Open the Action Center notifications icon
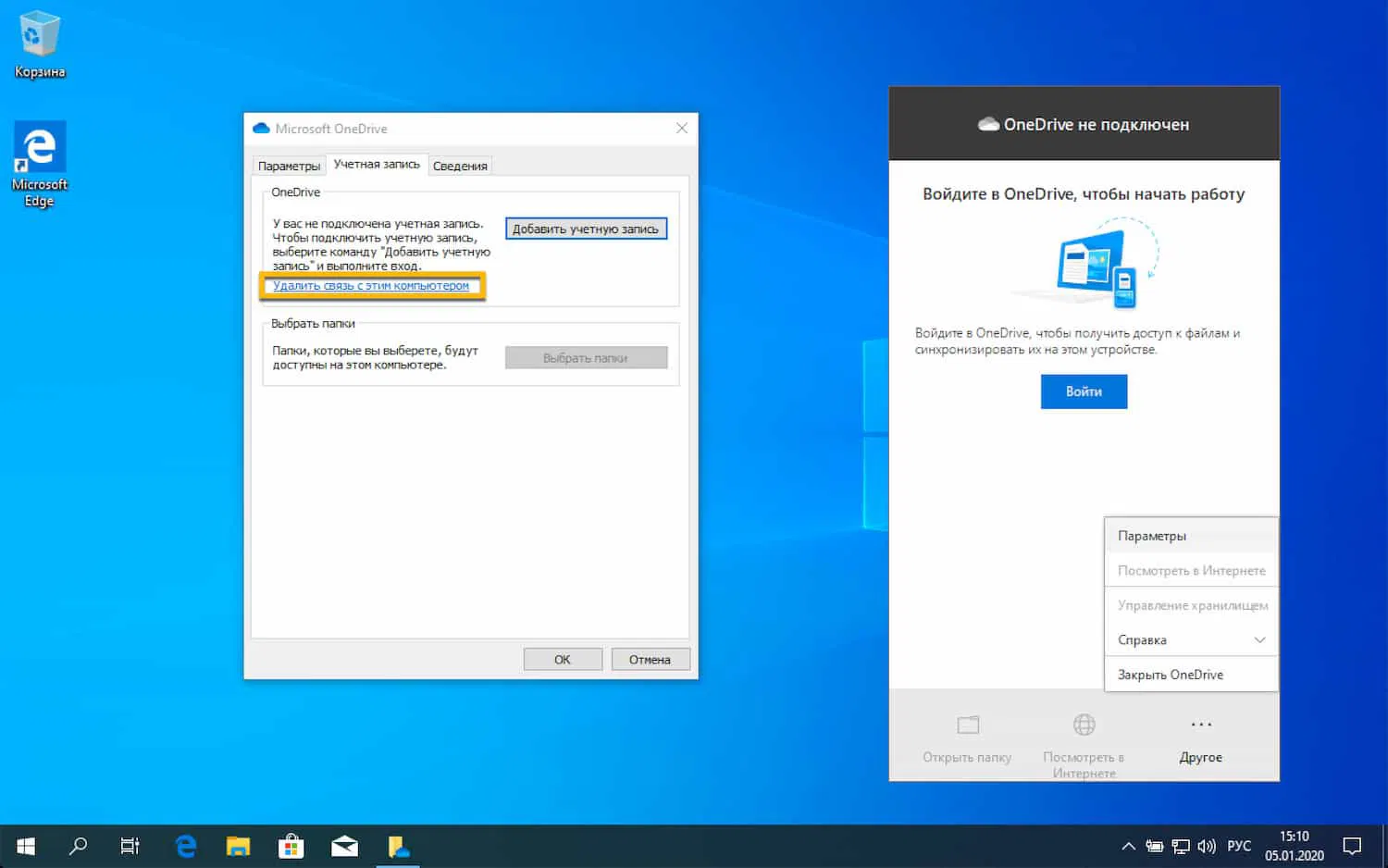Image resolution: width=1388 pixels, height=868 pixels. click(x=1352, y=846)
